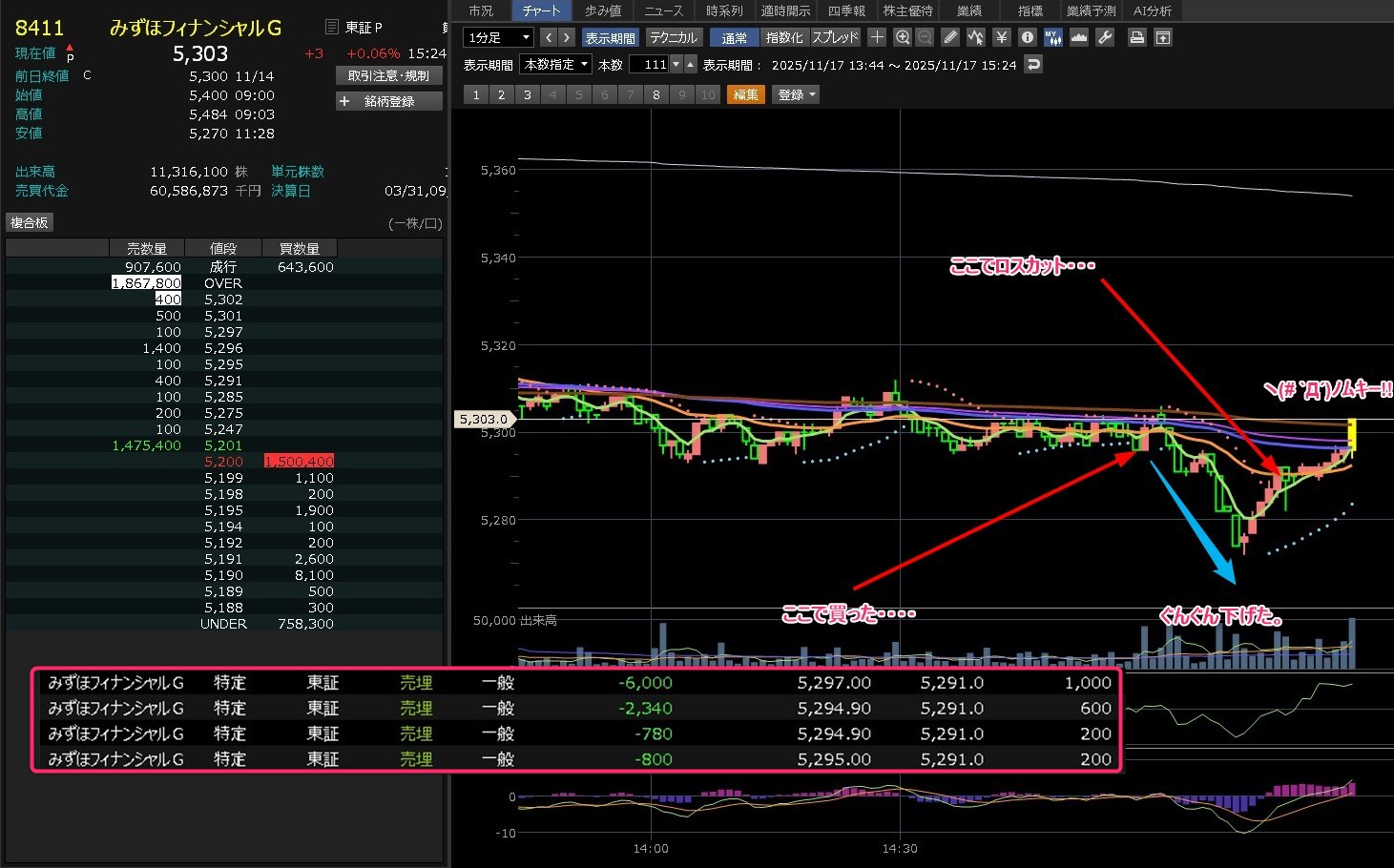Toggle the 指数化 indexed chart mode
The width and height of the screenshot is (1394, 868).
tap(784, 37)
